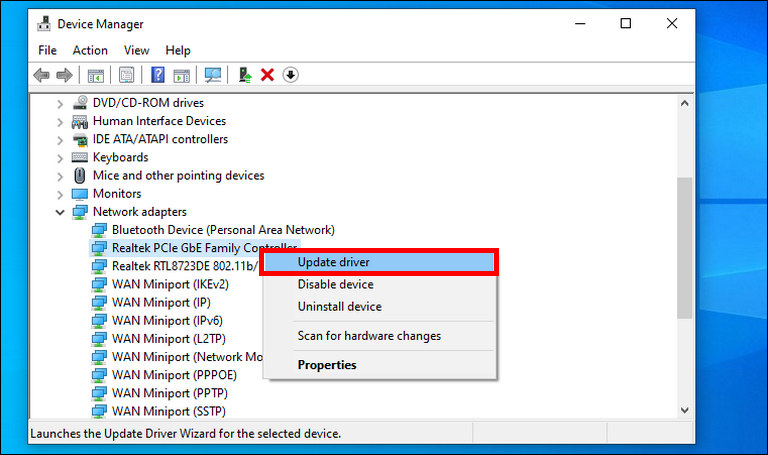
Task: Click the Forward arrow toolbar icon
Action: [x=65, y=75]
